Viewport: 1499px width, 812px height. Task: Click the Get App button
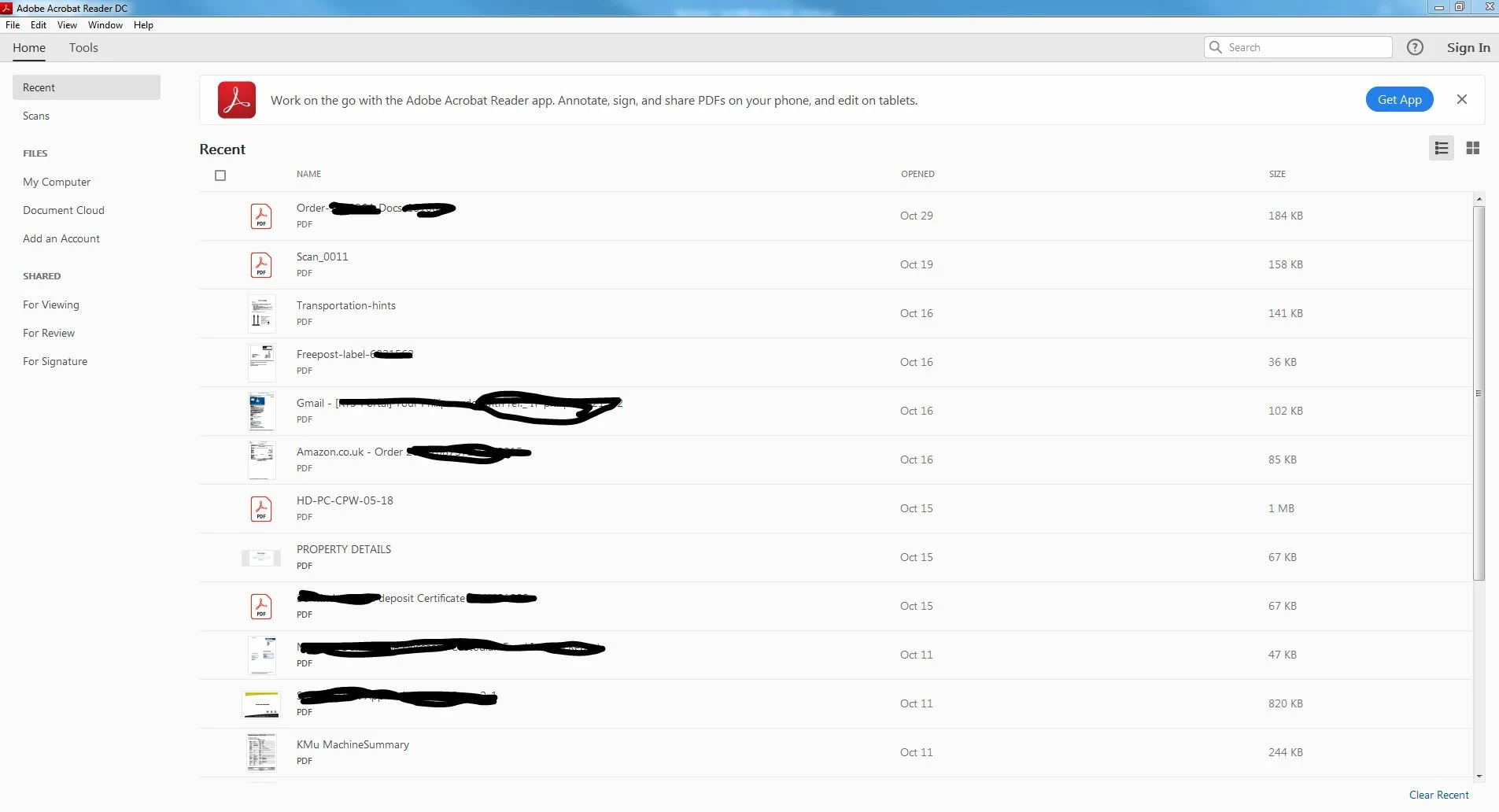point(1399,100)
